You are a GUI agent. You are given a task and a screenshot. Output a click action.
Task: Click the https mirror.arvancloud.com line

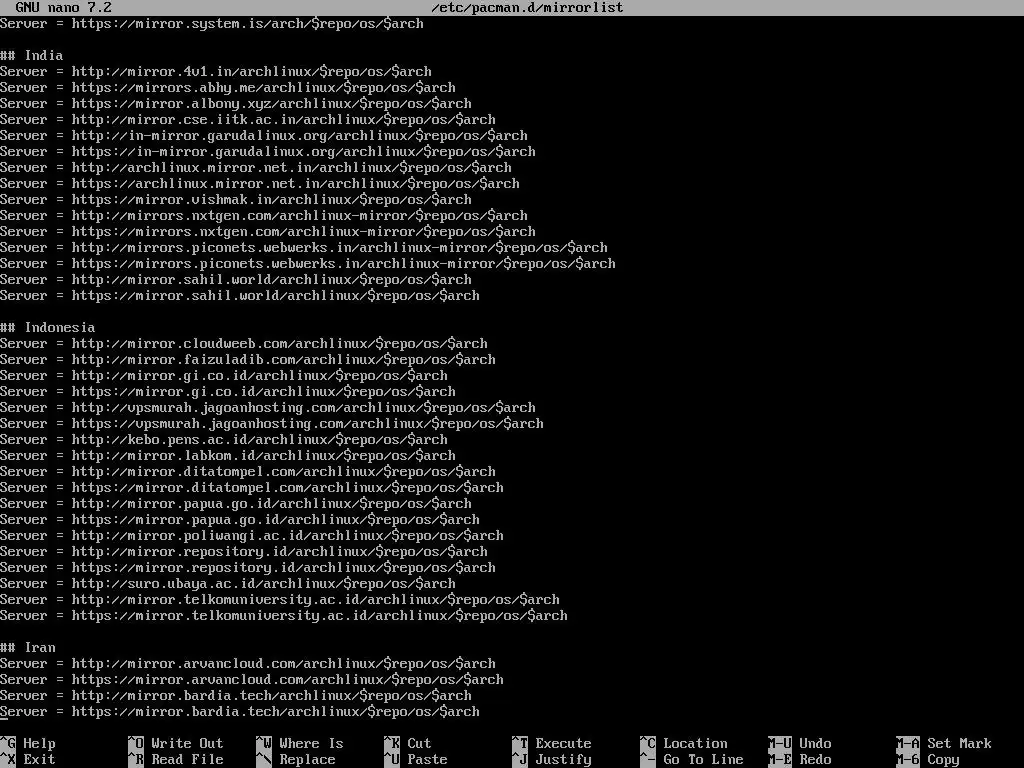tap(251, 679)
